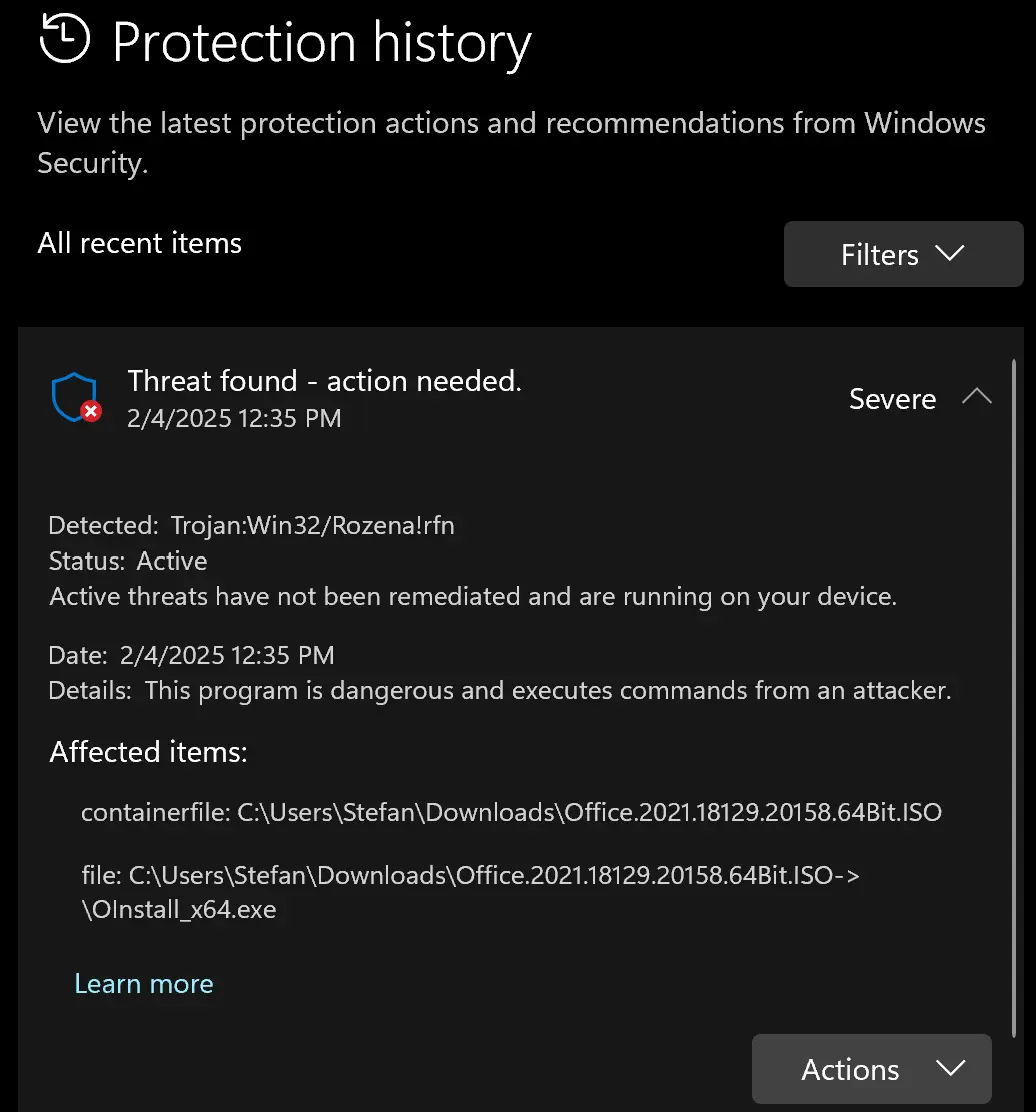The height and width of the screenshot is (1112, 1036).
Task: Follow the Learn more link
Action: tap(144, 984)
